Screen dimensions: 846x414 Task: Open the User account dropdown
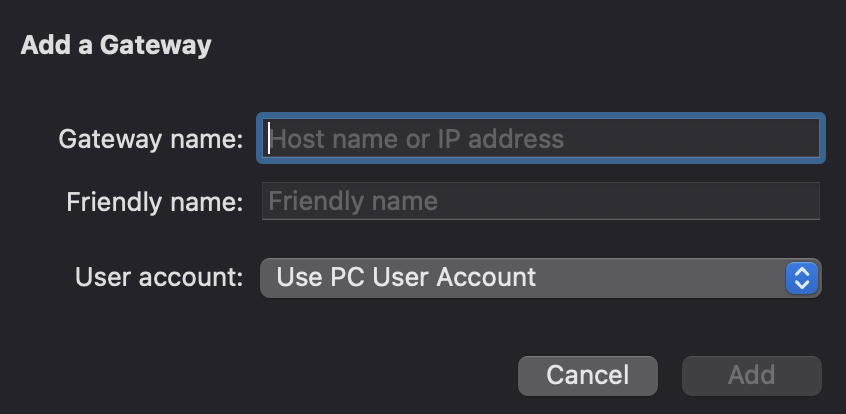click(x=541, y=278)
